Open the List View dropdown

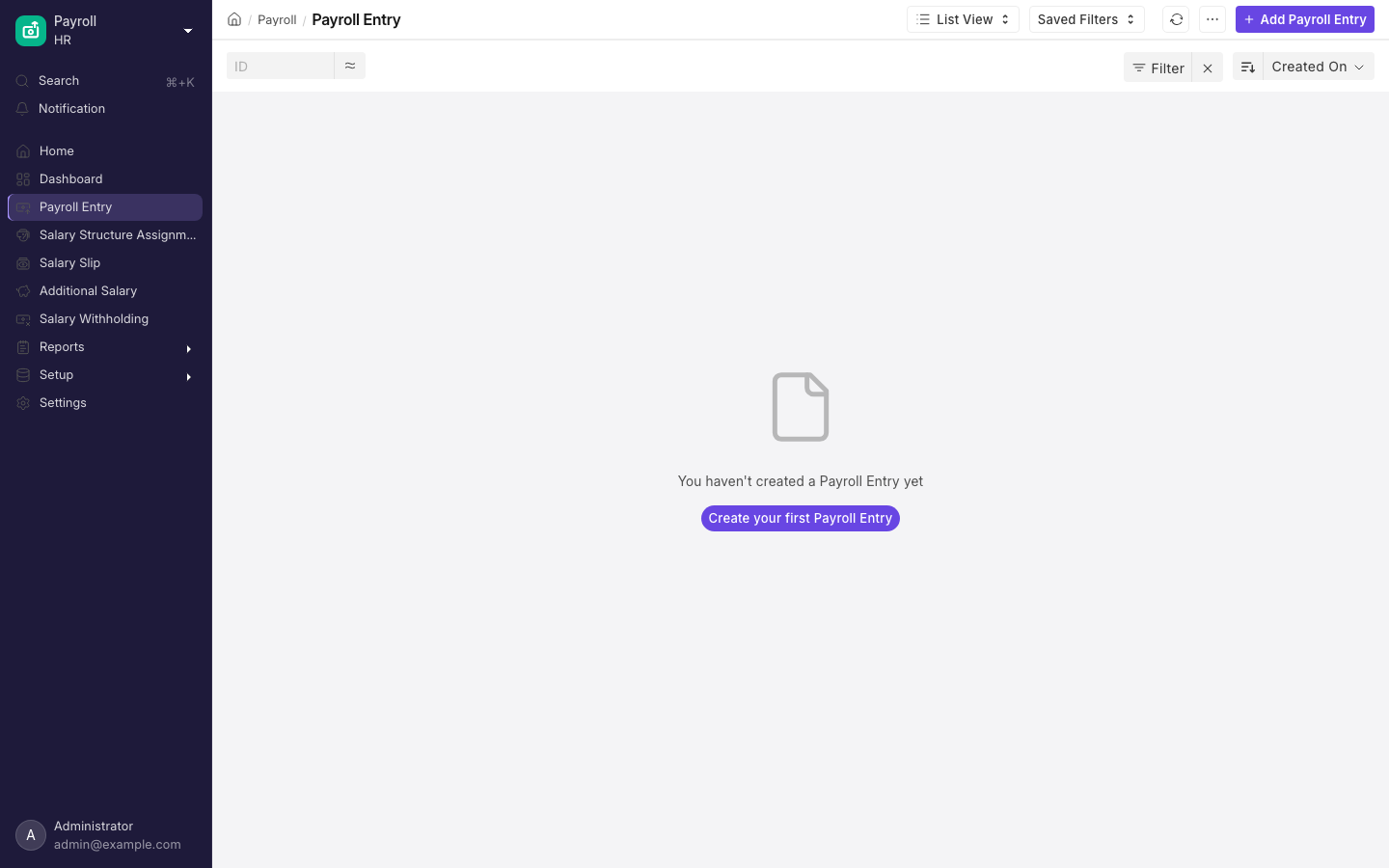963,19
